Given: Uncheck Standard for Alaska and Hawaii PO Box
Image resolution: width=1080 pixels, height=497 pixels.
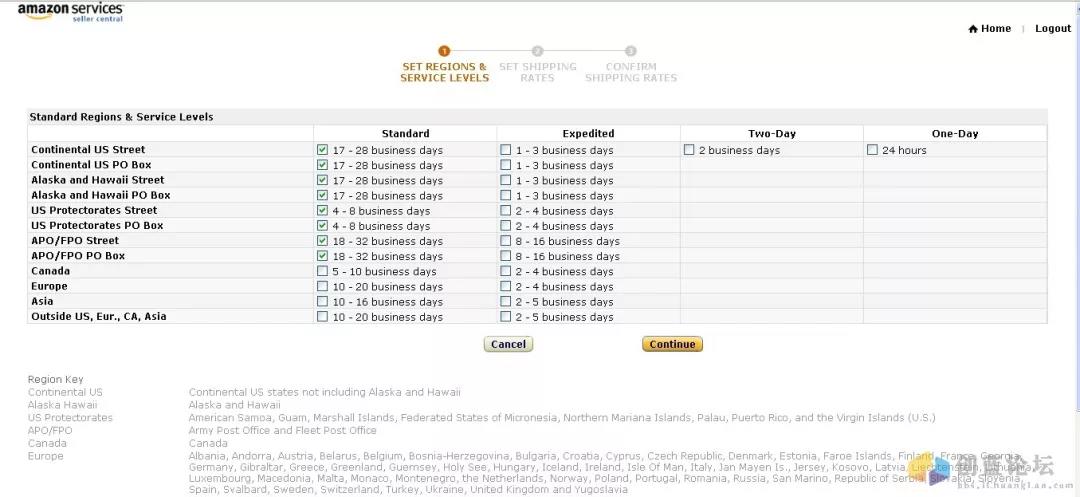Looking at the screenshot, I should point(322,195).
